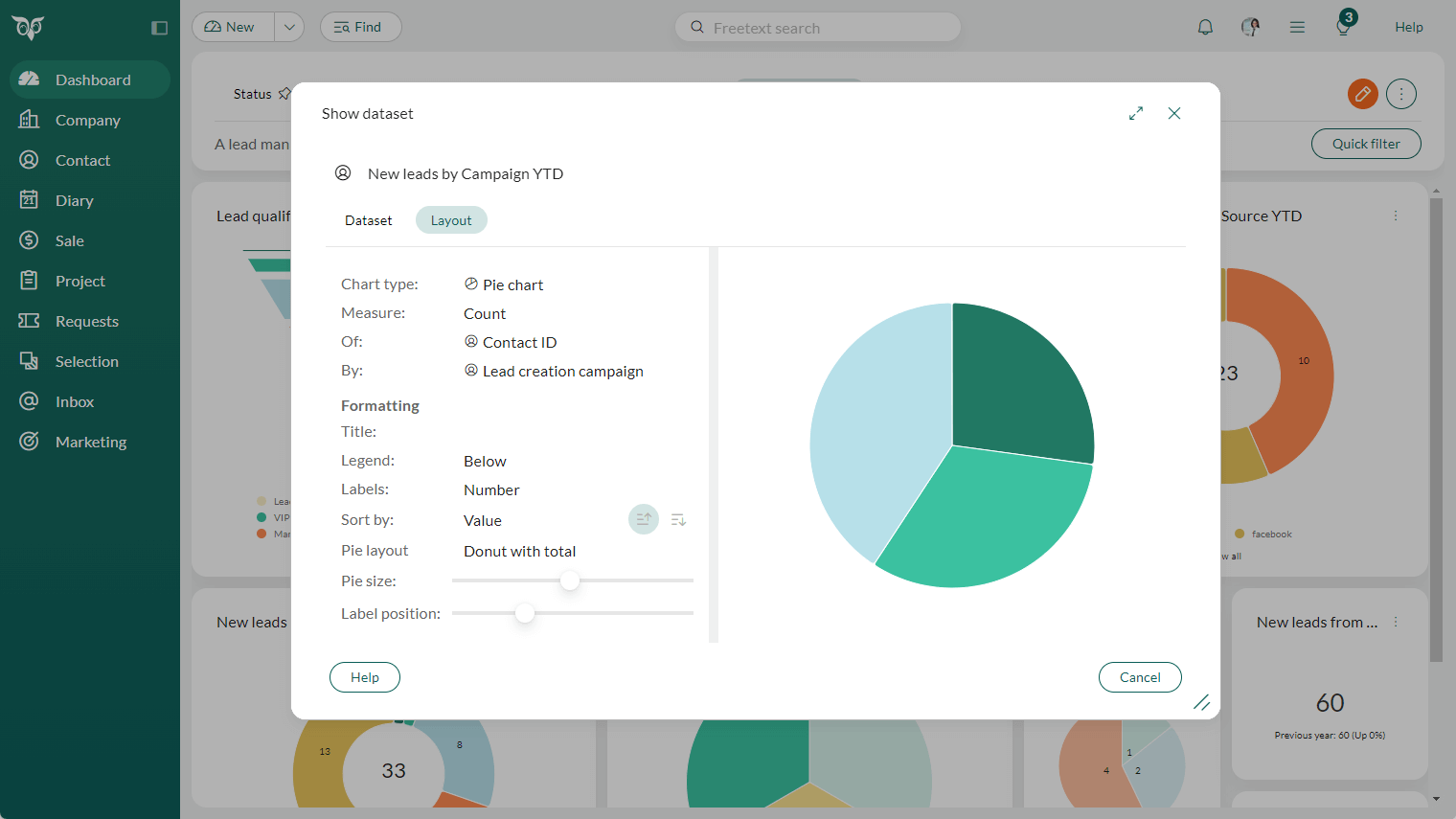This screenshot has width=1456, height=819.
Task: Open the hamburger menu in the top bar
Action: [1297, 26]
